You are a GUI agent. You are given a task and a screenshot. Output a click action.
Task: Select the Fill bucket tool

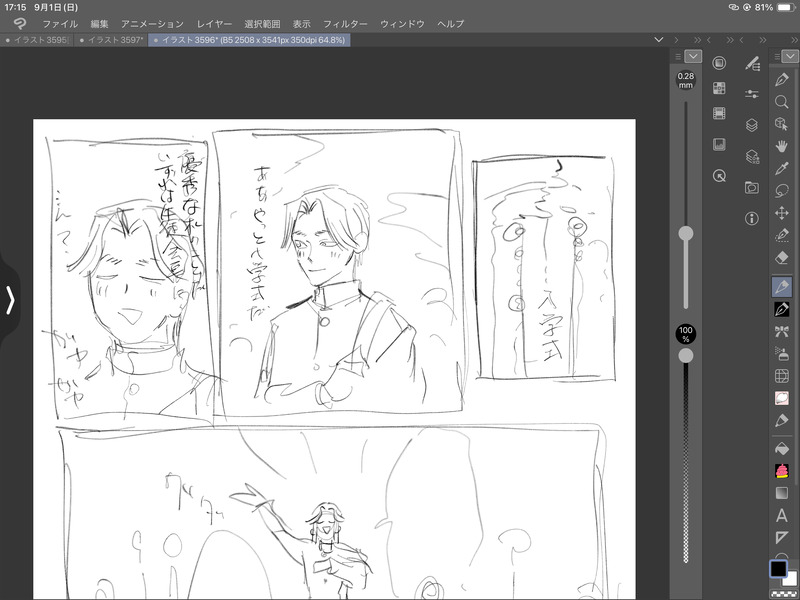click(x=781, y=449)
